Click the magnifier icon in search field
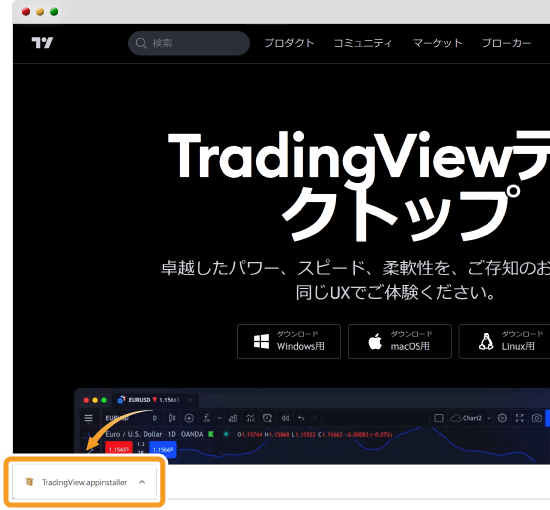 [x=141, y=43]
